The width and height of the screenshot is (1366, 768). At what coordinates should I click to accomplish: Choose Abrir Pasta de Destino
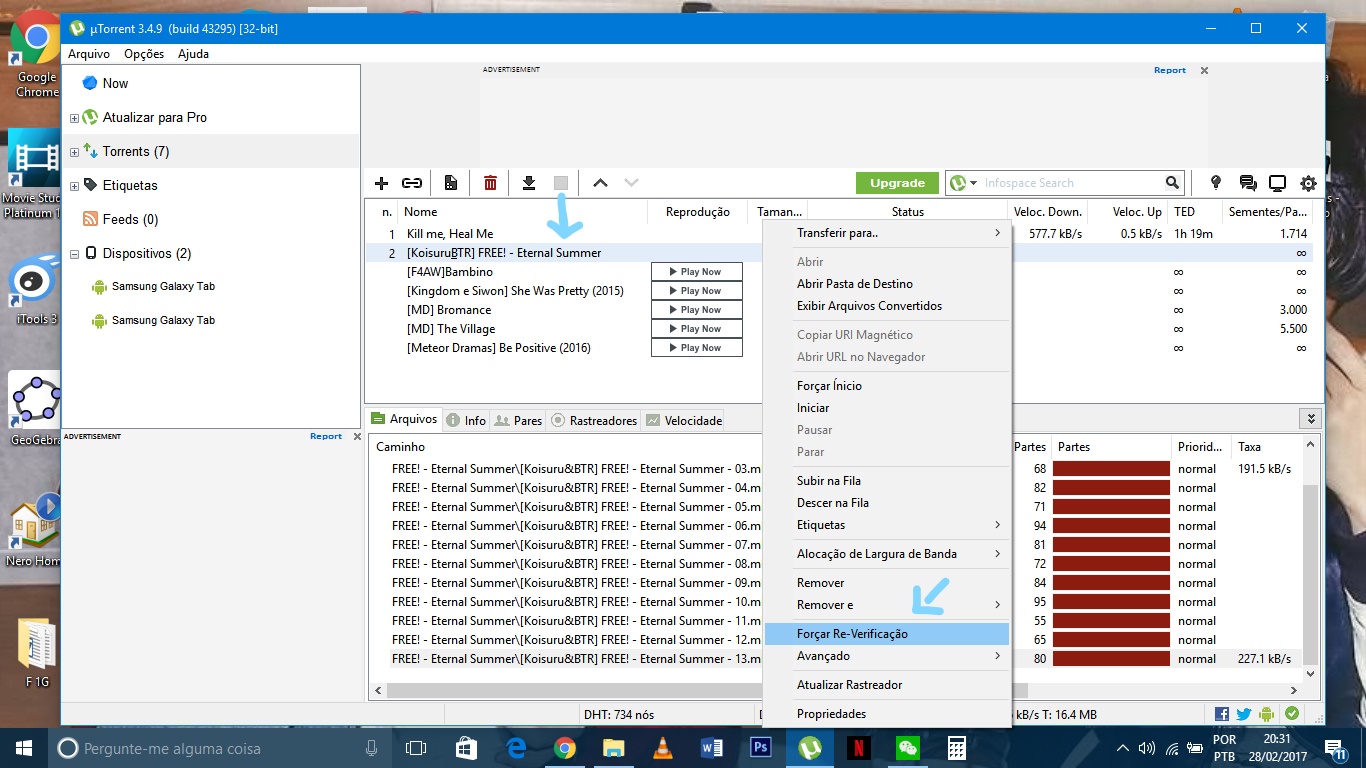886,284
